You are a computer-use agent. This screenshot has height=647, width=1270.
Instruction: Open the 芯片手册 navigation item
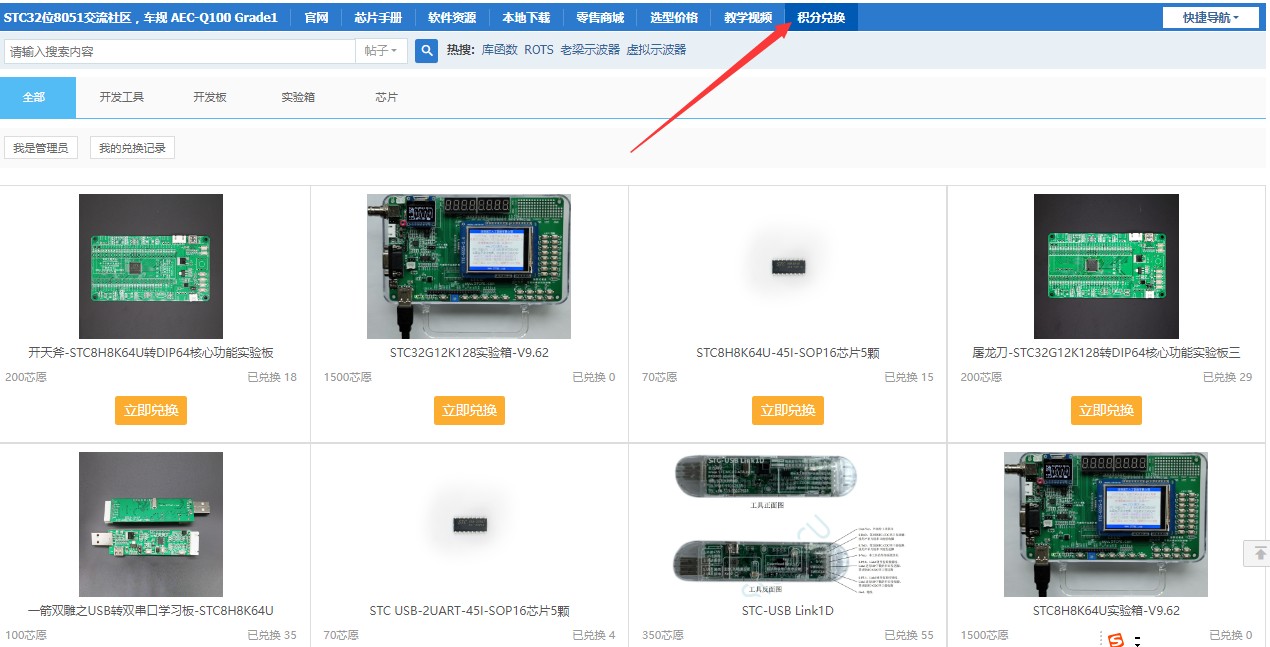[x=378, y=17]
